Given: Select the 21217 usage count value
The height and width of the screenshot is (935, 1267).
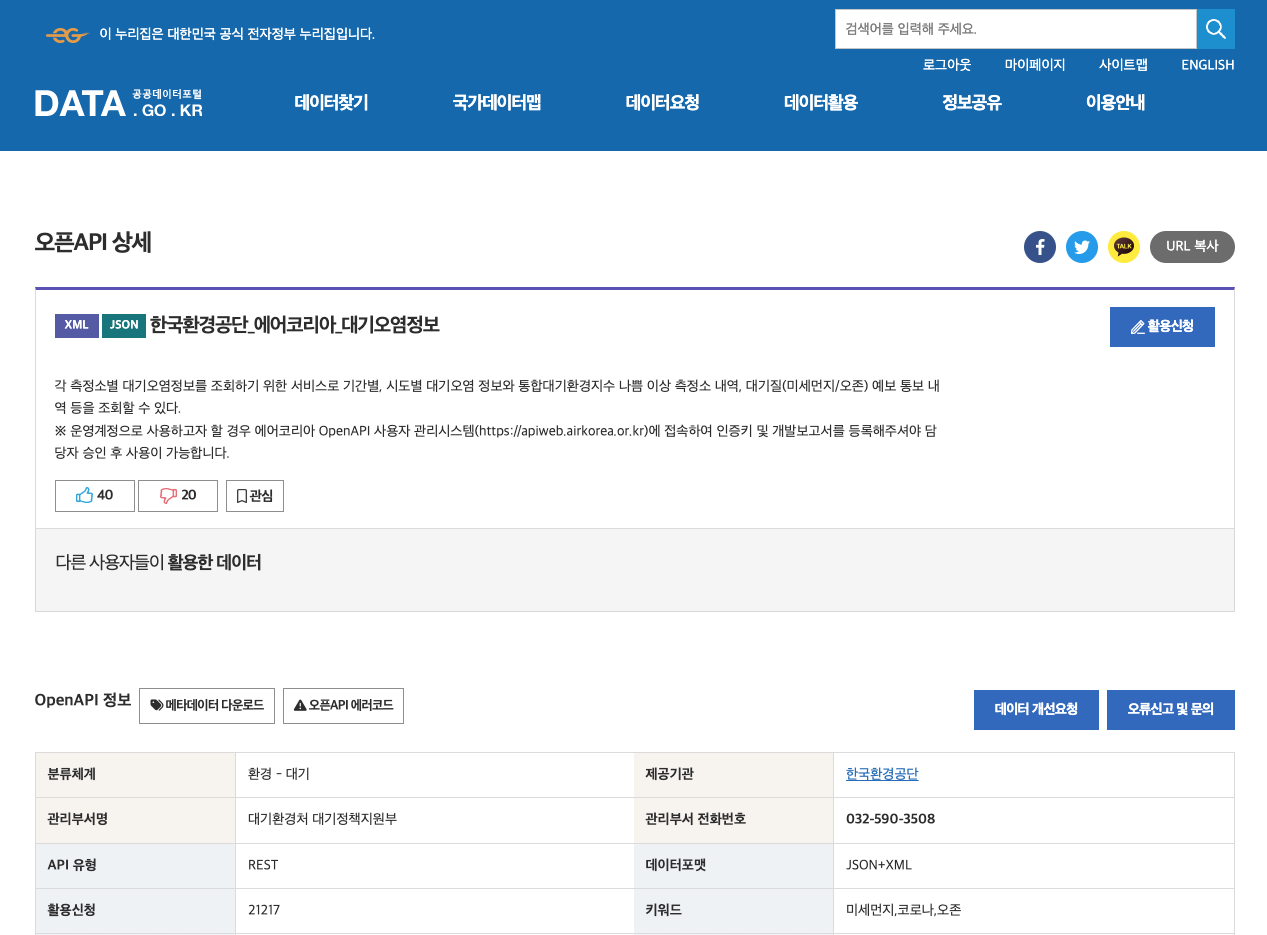Looking at the screenshot, I should (264, 910).
